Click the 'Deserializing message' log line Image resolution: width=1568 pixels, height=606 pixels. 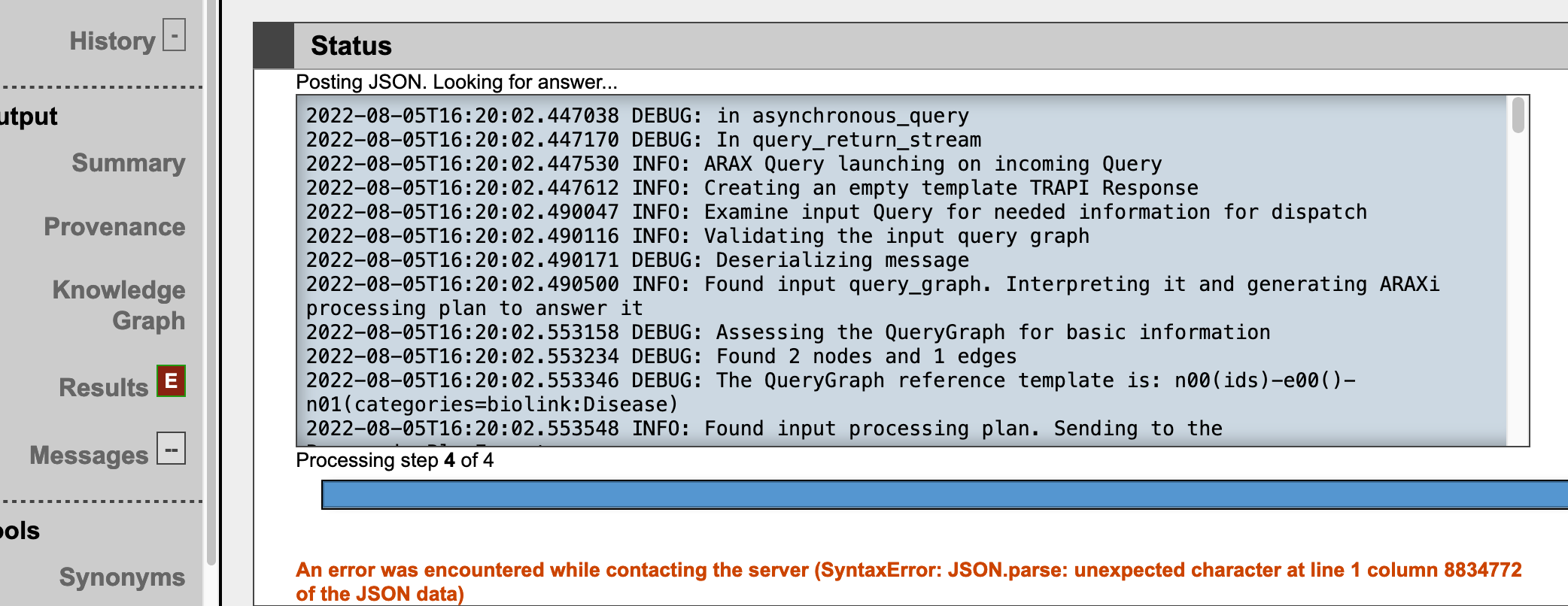(637, 260)
